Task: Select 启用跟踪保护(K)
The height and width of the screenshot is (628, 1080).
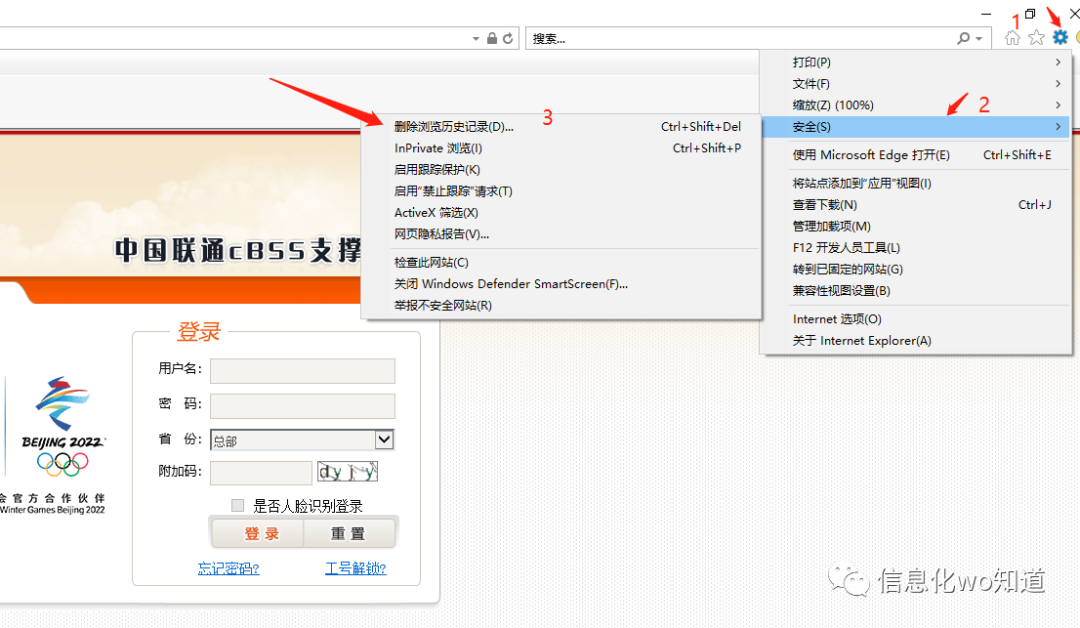Action: point(561,169)
